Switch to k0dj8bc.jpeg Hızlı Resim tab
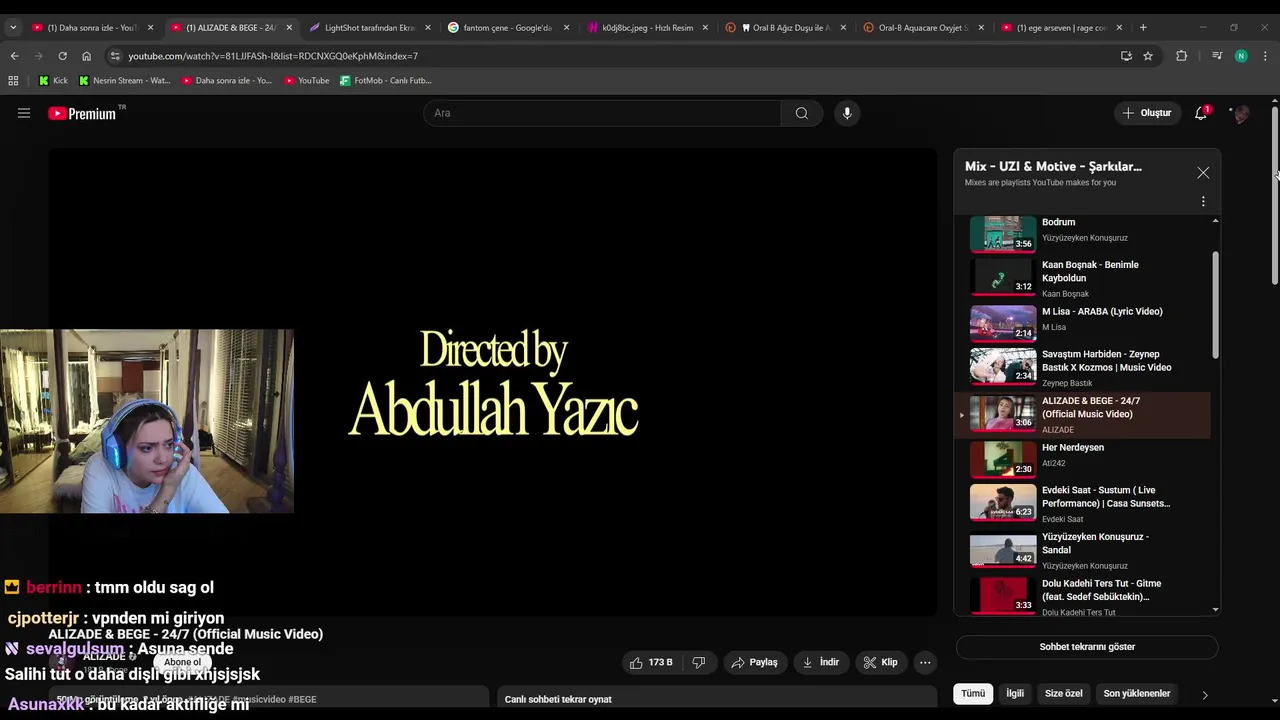 tap(646, 28)
